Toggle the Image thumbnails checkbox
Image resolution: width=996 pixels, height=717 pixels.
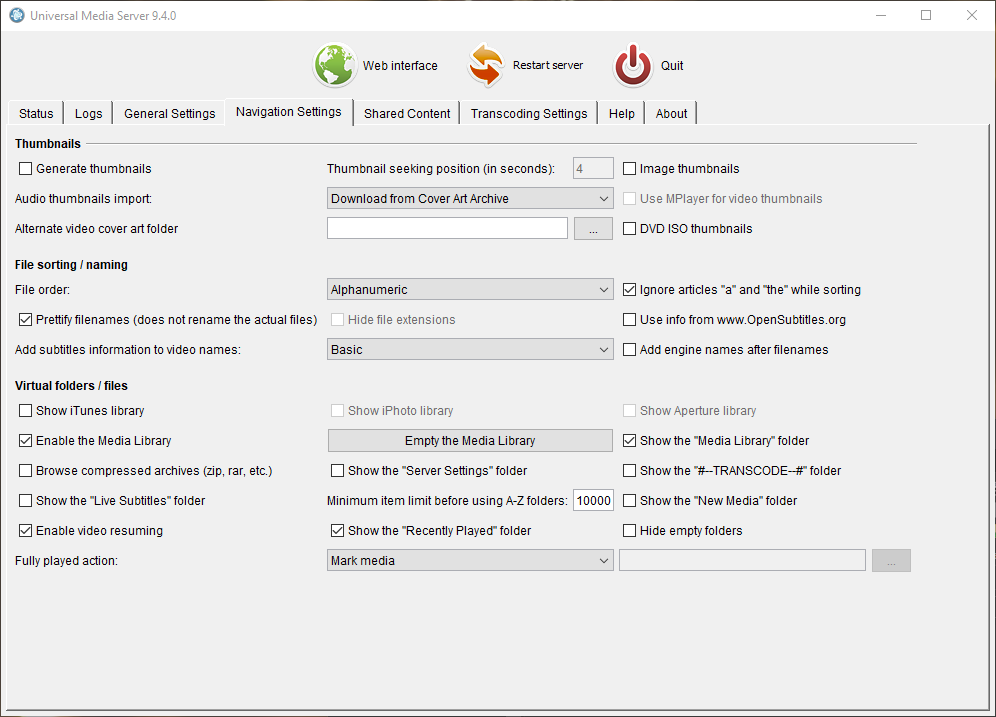pyautogui.click(x=629, y=168)
